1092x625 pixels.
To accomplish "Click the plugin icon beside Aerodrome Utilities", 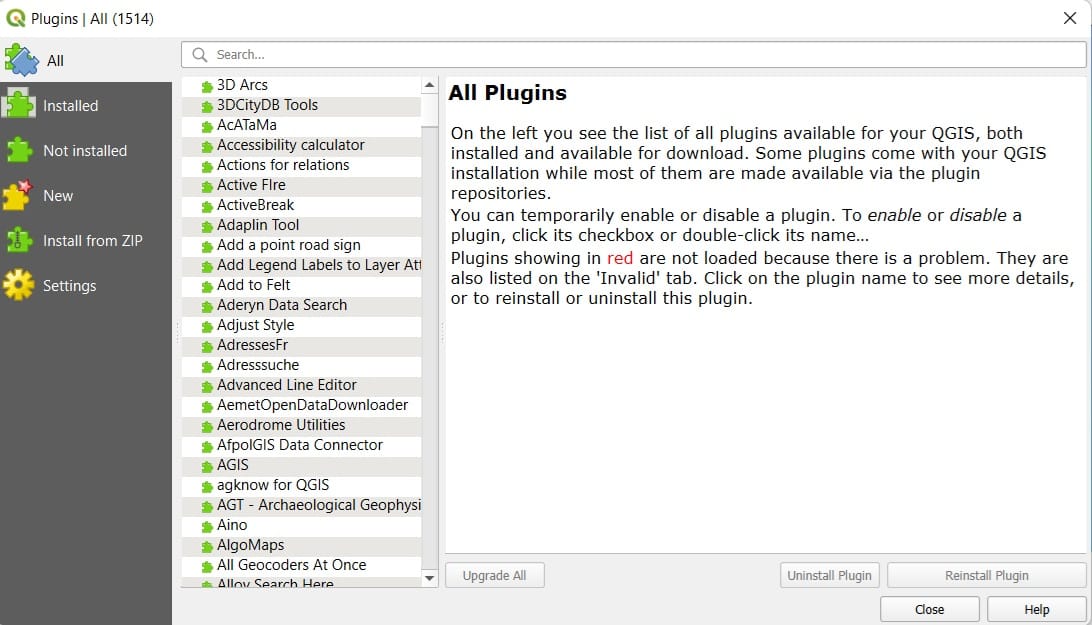I will point(207,426).
